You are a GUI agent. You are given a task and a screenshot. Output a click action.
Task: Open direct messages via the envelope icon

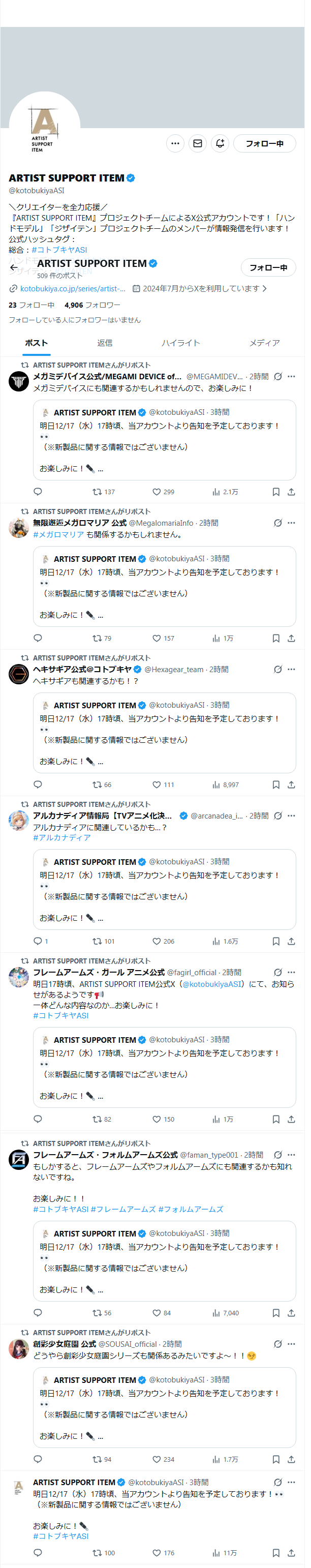[197, 144]
